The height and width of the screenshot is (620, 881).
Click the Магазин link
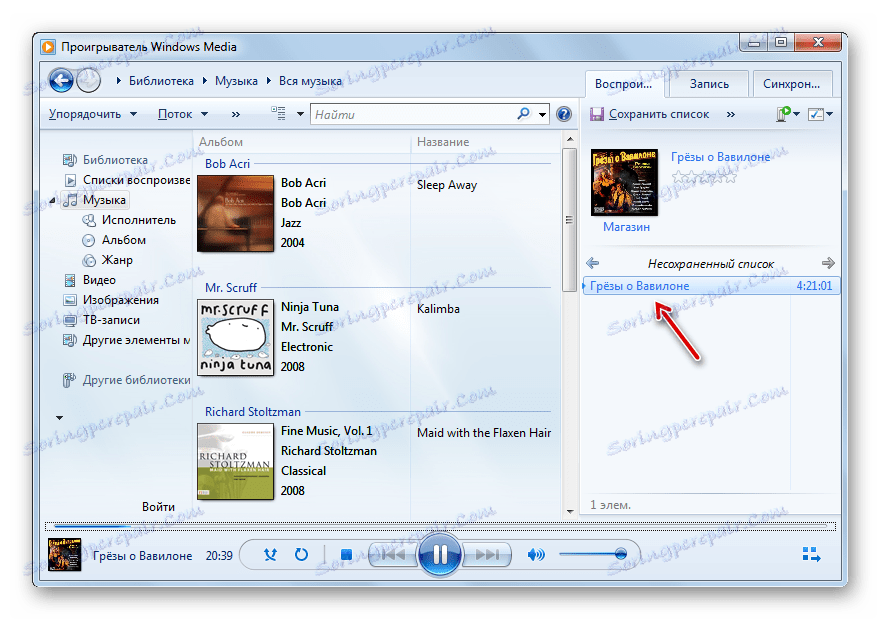[626, 227]
